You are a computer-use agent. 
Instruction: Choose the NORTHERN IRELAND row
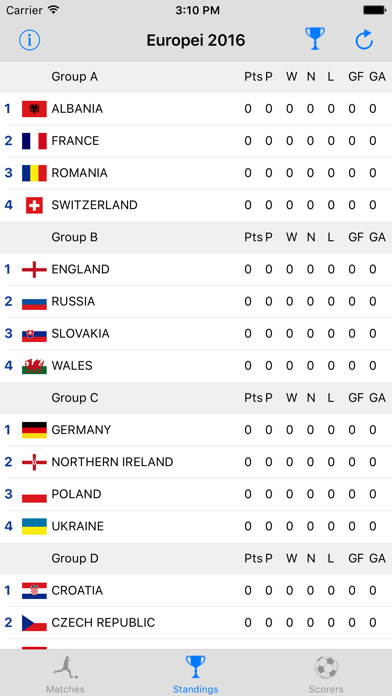pos(196,462)
